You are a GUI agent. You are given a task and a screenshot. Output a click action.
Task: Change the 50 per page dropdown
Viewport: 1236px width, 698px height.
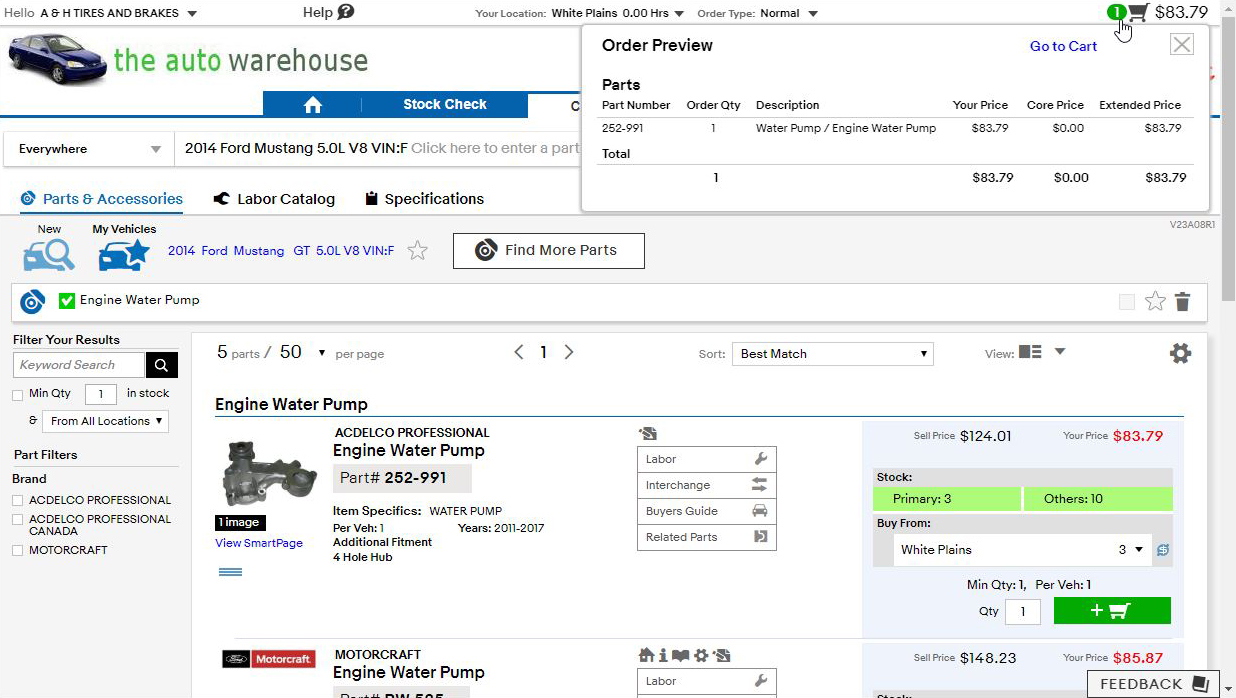pyautogui.click(x=303, y=352)
